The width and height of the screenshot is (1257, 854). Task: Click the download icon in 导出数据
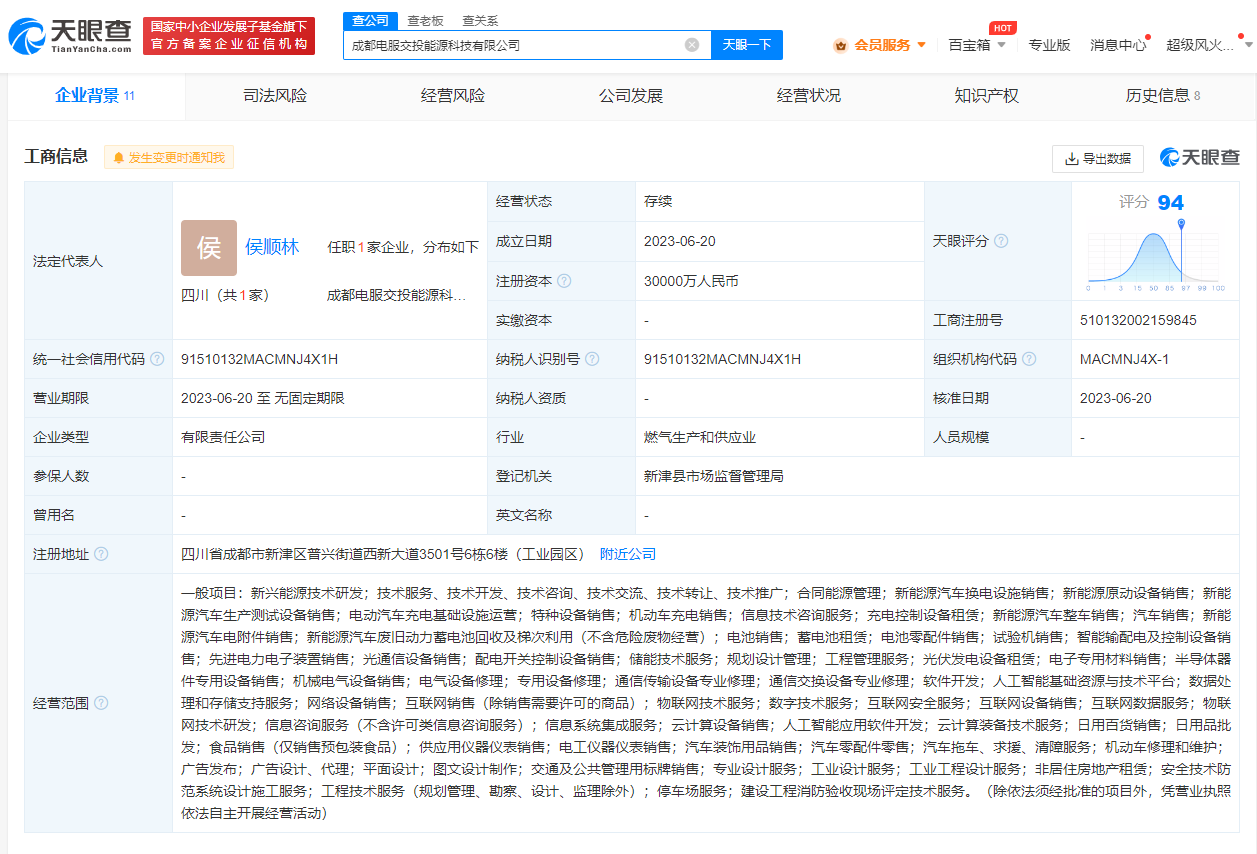click(x=1072, y=158)
